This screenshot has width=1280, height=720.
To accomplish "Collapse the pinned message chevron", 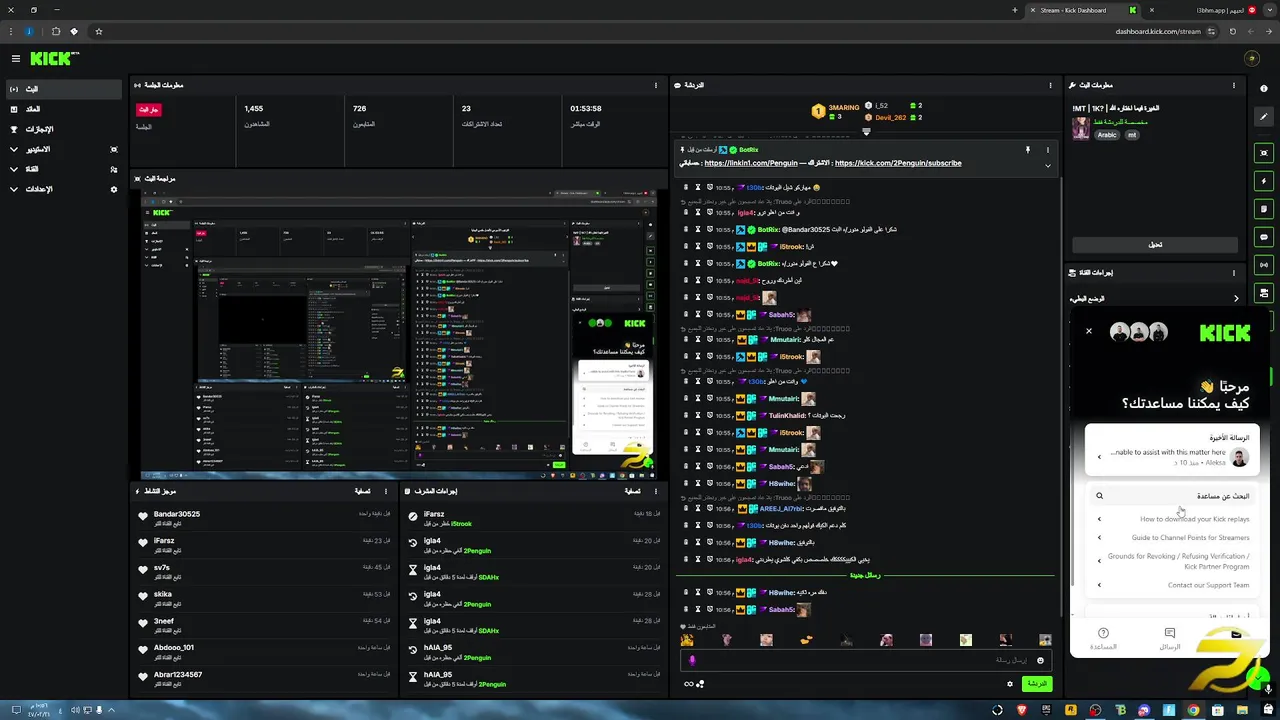I will coord(1048,165).
